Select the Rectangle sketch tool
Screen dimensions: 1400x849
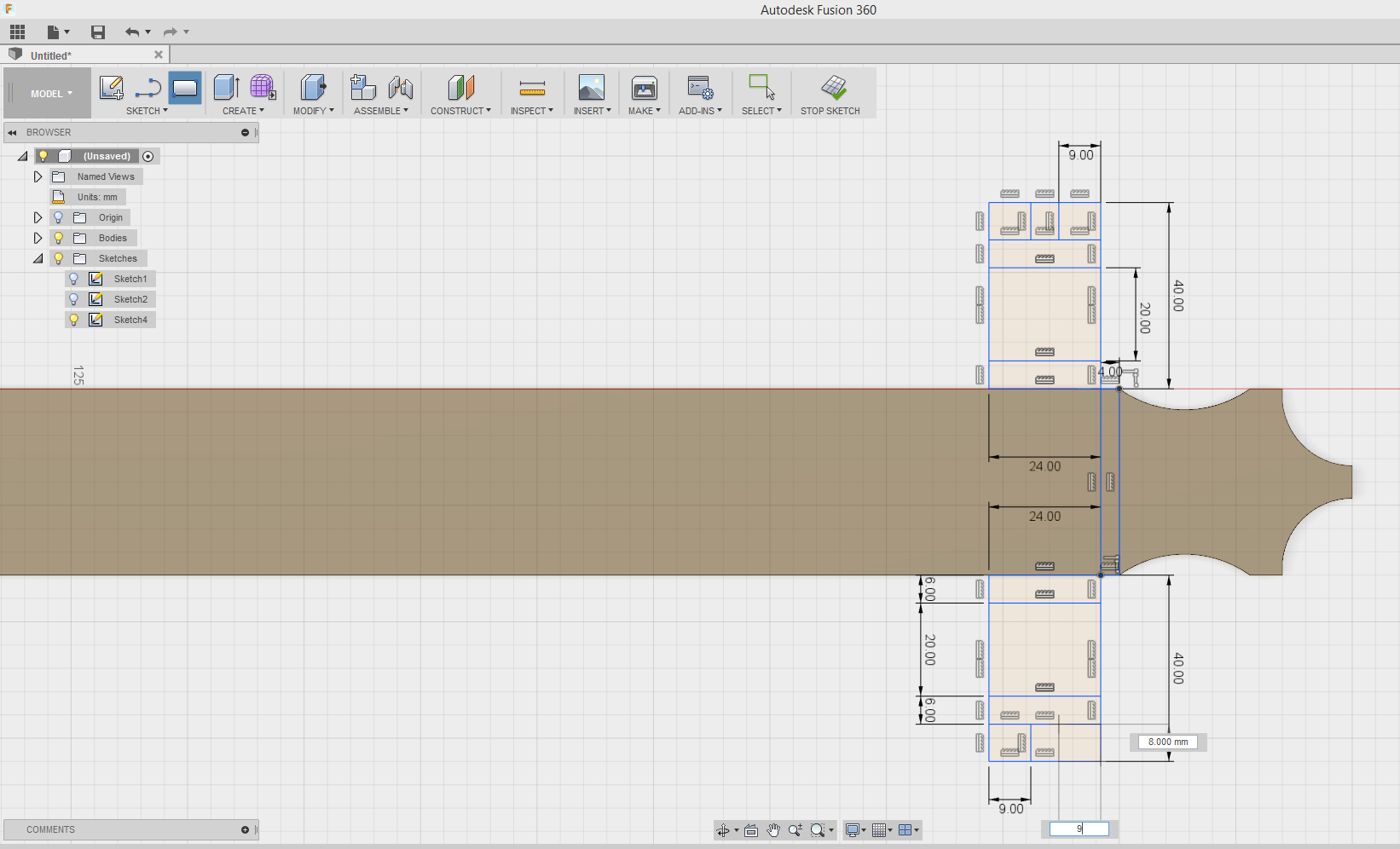[x=185, y=87]
